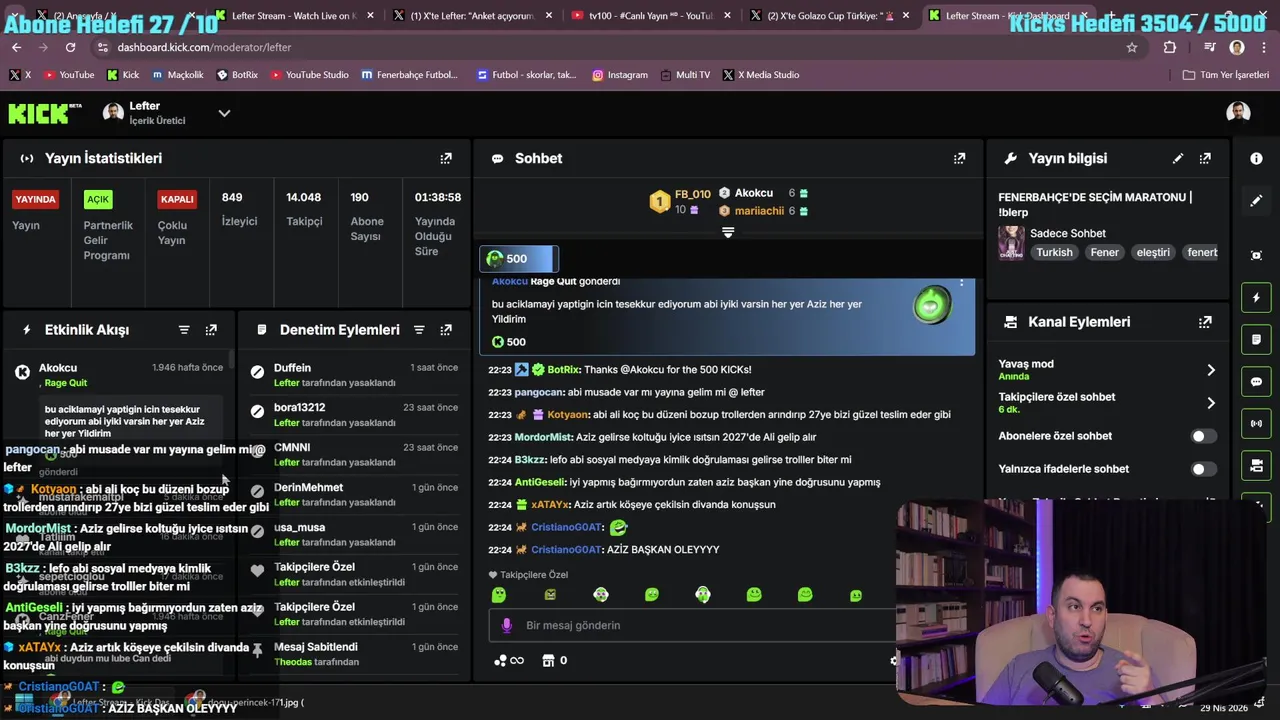Open the Tüm Yer İşaretleri bookmarks folder
This screenshot has height=720, width=1280.
pyautogui.click(x=1225, y=75)
